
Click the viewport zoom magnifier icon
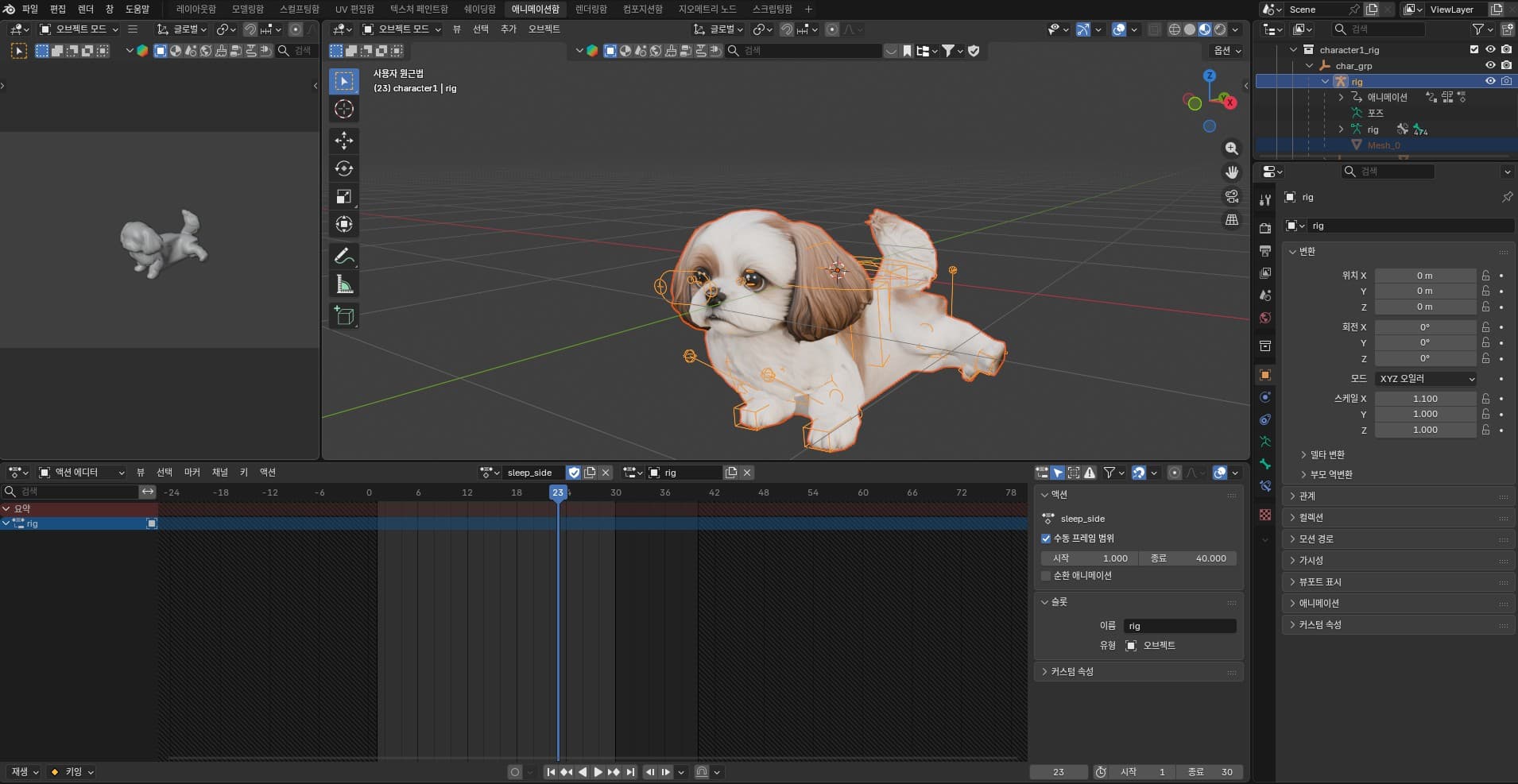pyautogui.click(x=1232, y=149)
